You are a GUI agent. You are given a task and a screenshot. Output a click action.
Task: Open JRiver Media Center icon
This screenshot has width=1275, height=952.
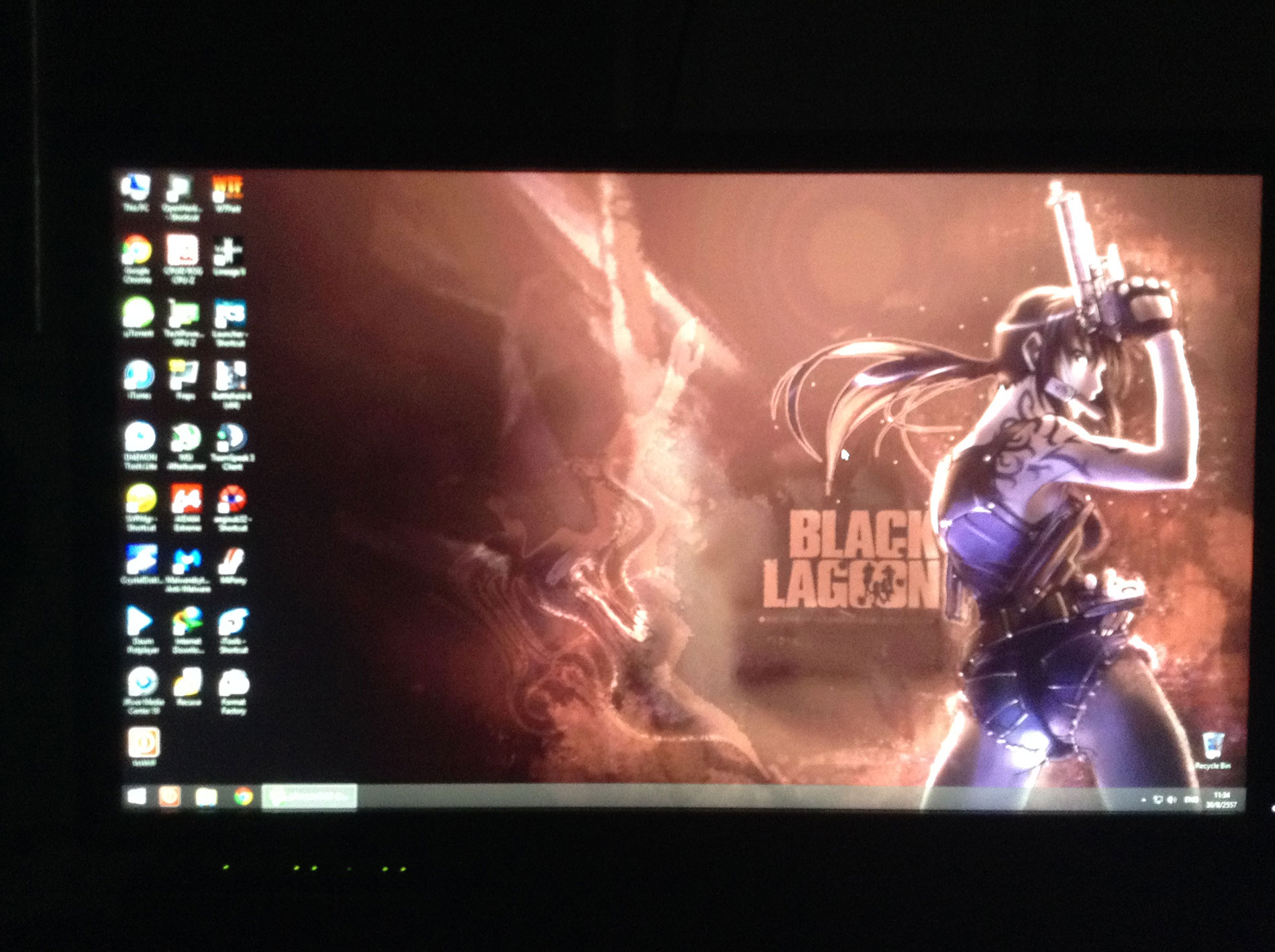click(142, 690)
